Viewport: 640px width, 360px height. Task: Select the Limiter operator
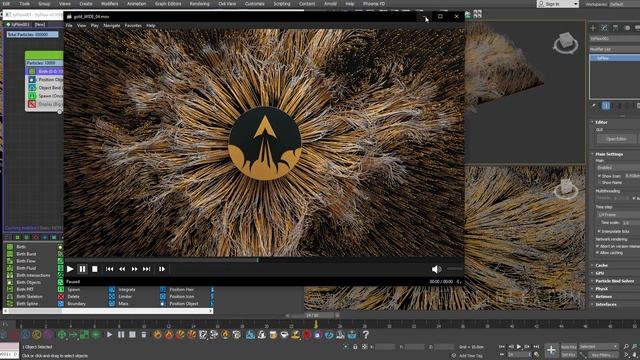pyautogui.click(x=125, y=297)
